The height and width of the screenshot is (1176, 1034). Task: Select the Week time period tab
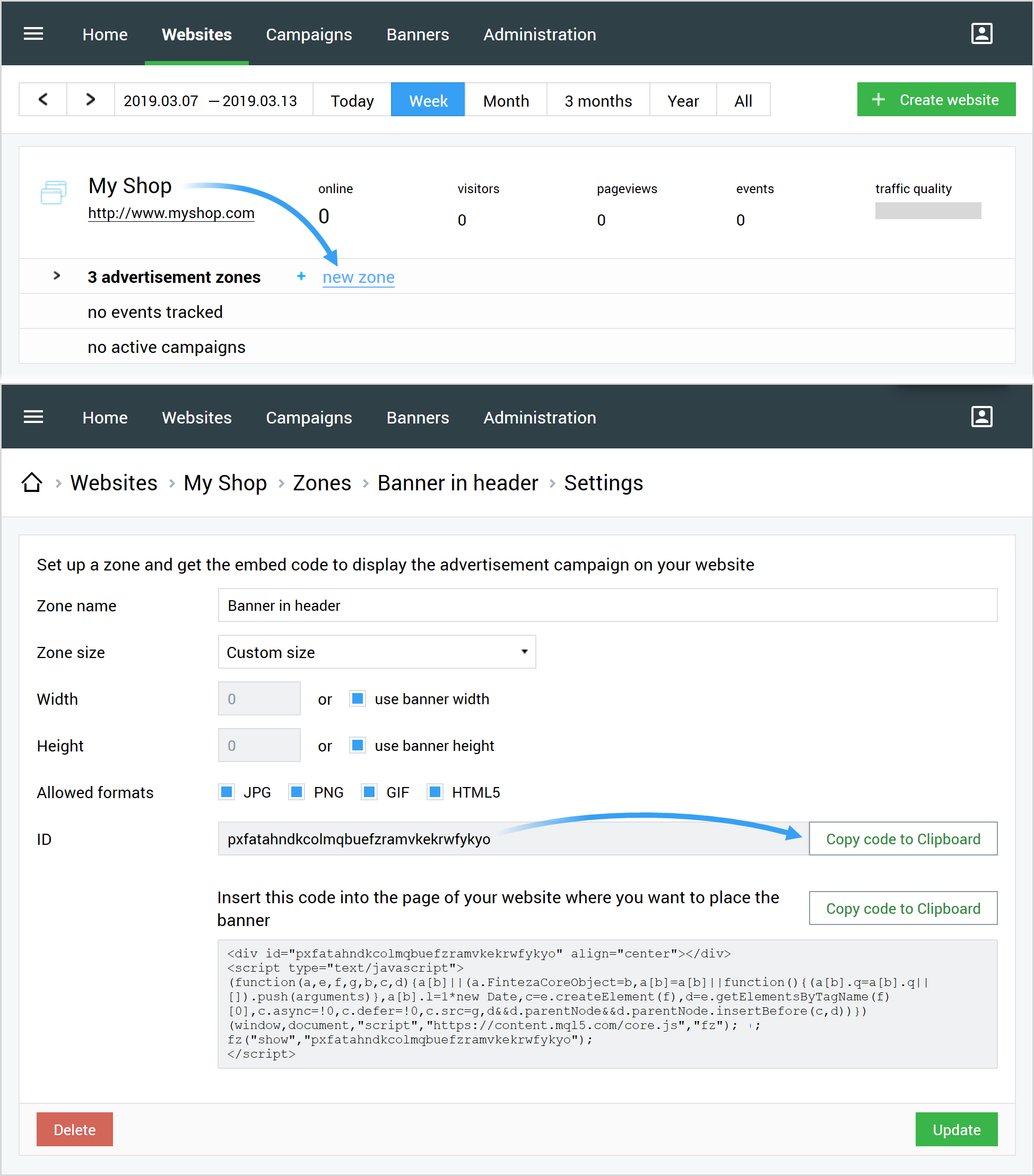point(427,100)
